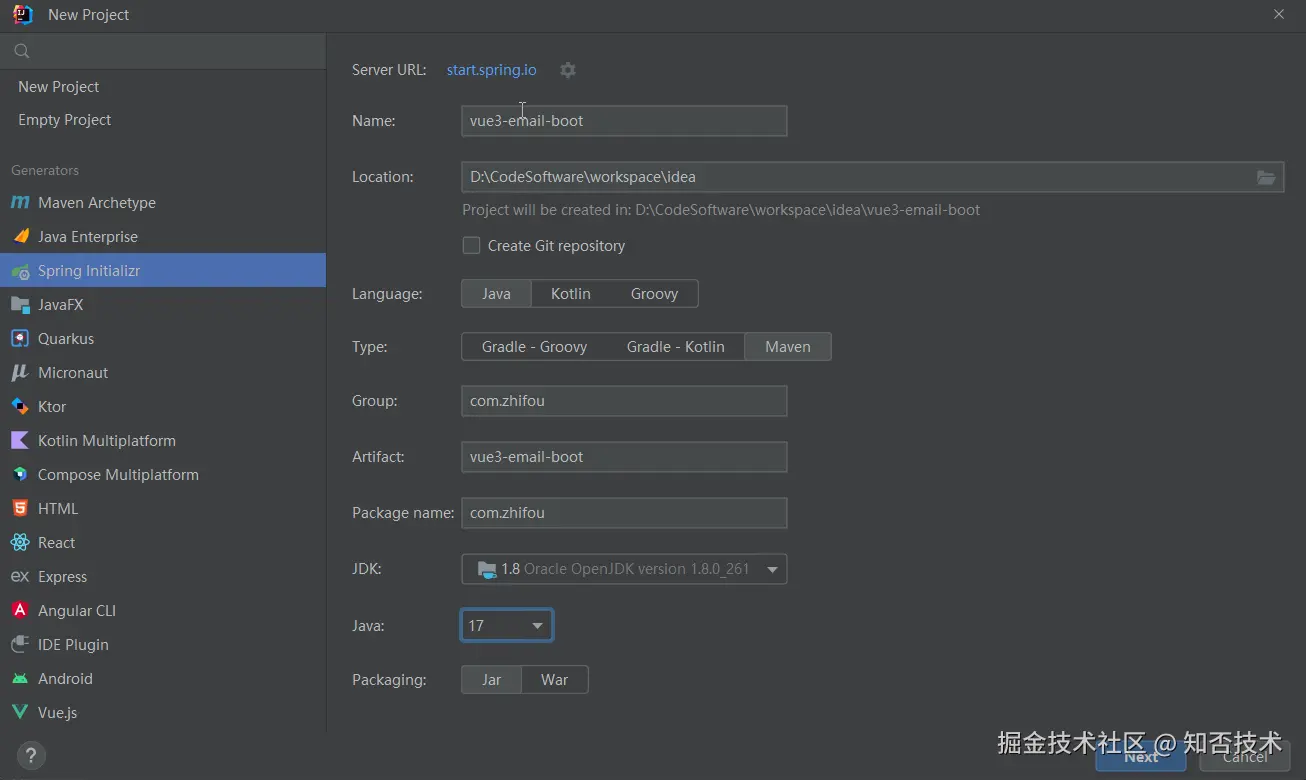This screenshot has width=1306, height=780.
Task: Click the Vue.js logo icon
Action: point(20,713)
